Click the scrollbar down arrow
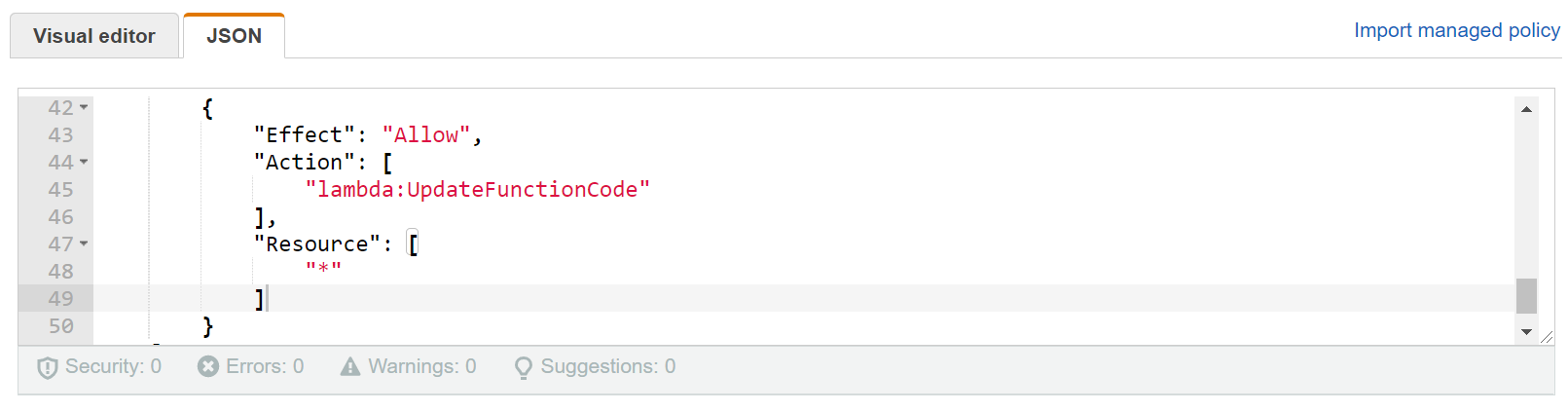This screenshot has width=1568, height=412. click(x=1526, y=332)
